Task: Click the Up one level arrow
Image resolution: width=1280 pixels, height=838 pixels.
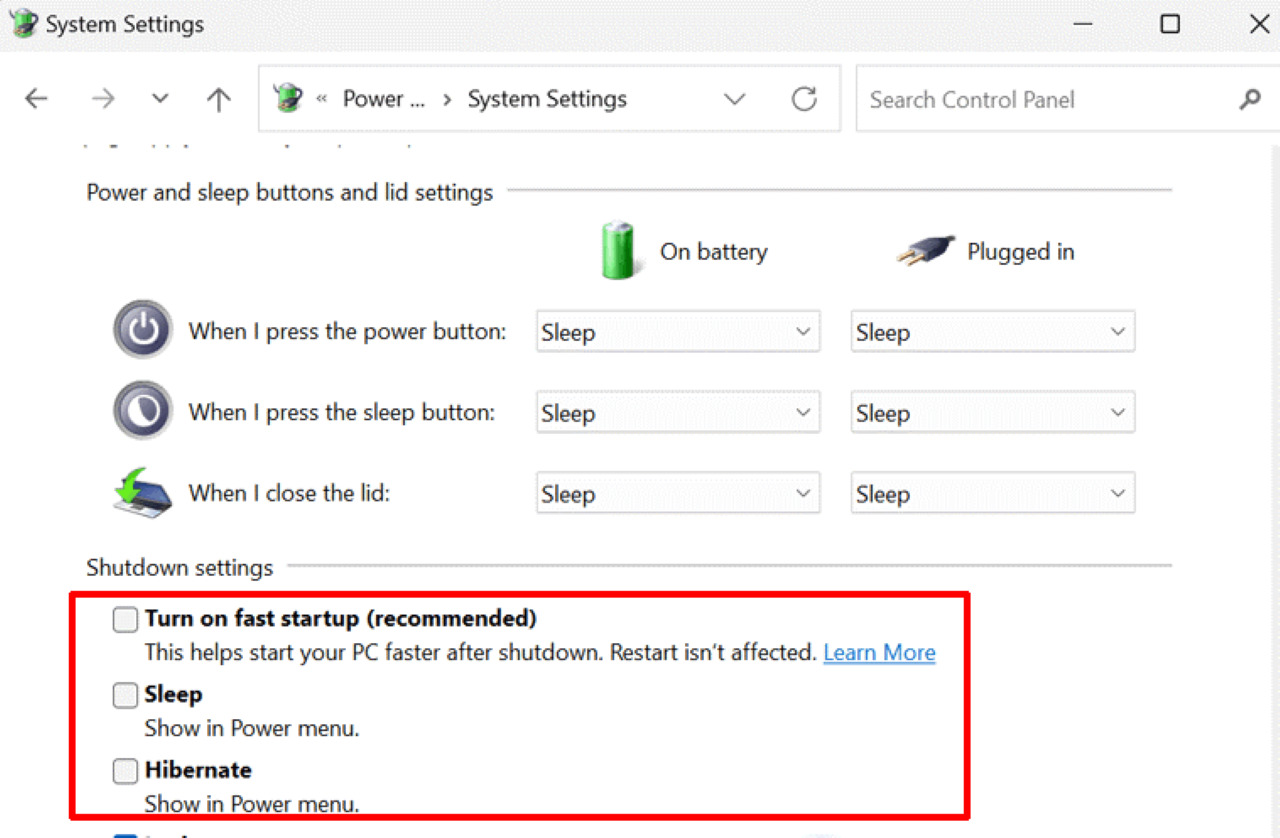Action: point(218,99)
